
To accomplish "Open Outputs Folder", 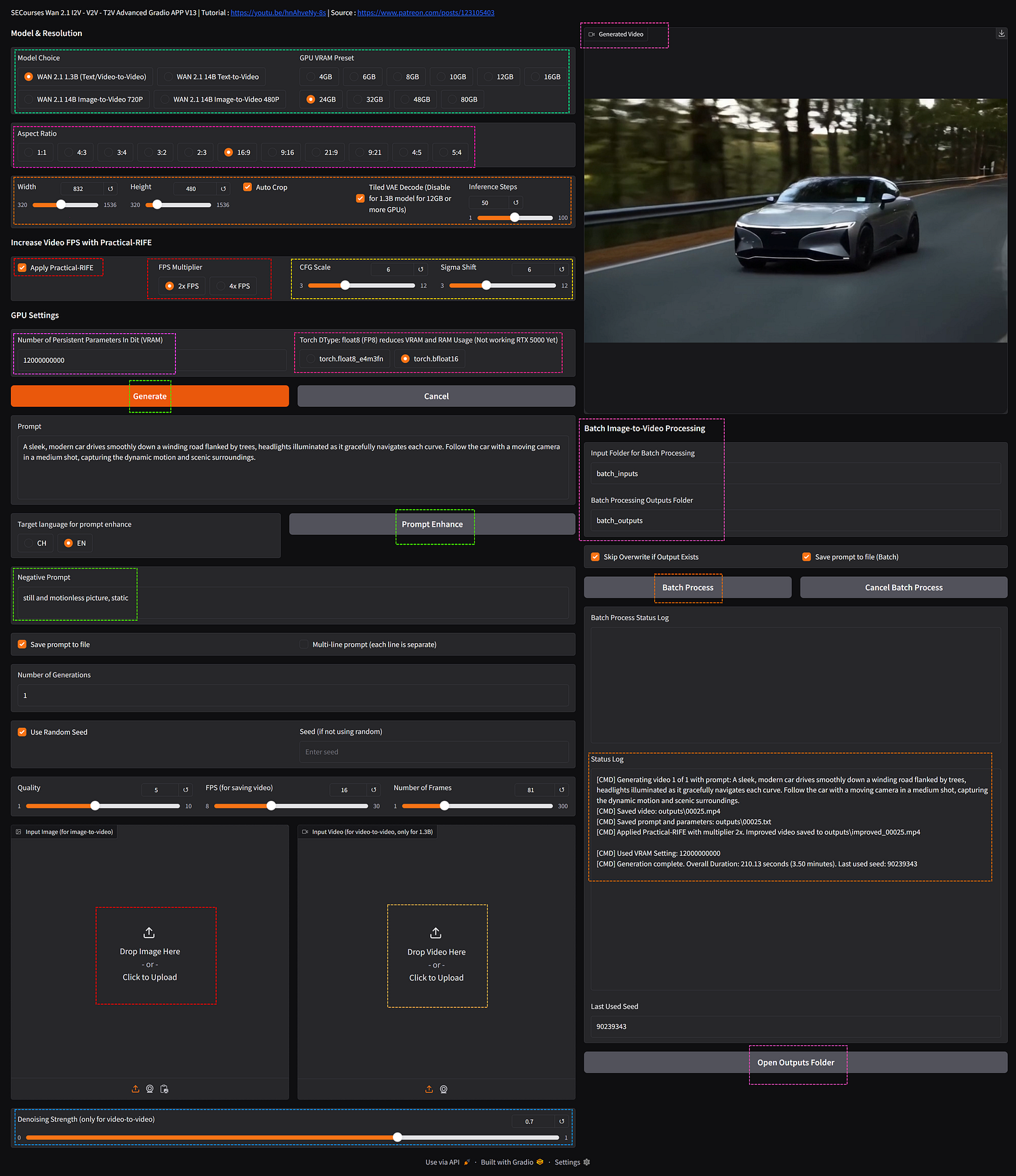I will [x=796, y=1062].
